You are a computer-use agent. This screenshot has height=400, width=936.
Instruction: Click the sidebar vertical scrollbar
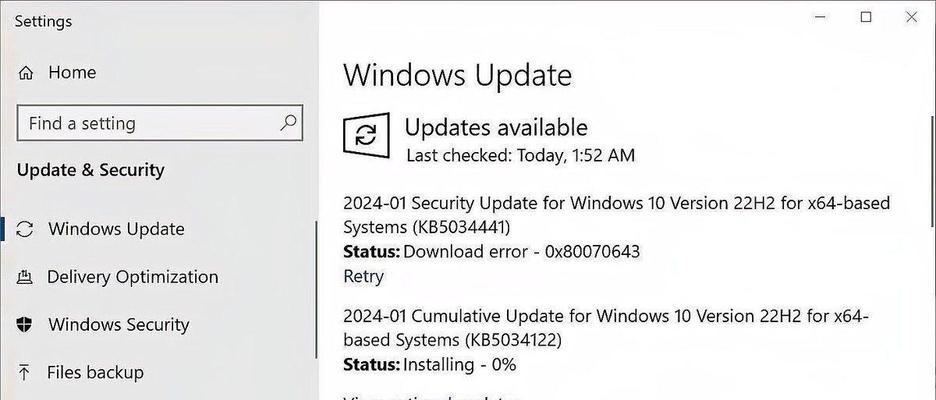click(x=316, y=290)
